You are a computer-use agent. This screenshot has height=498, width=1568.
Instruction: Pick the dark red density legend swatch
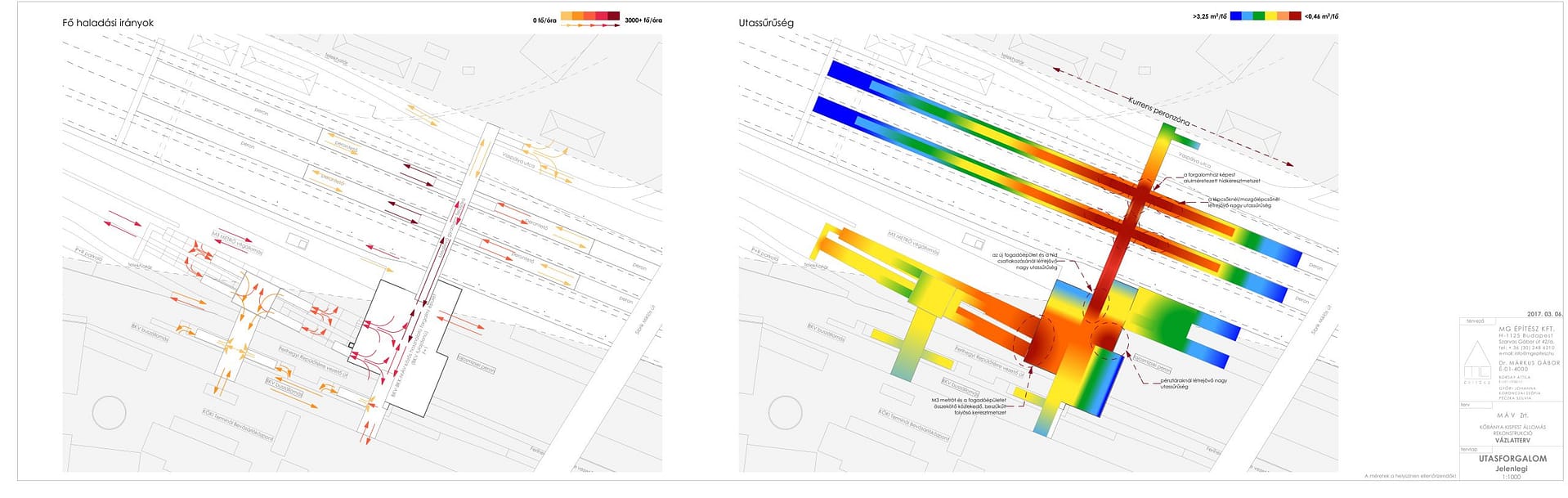[1295, 16]
